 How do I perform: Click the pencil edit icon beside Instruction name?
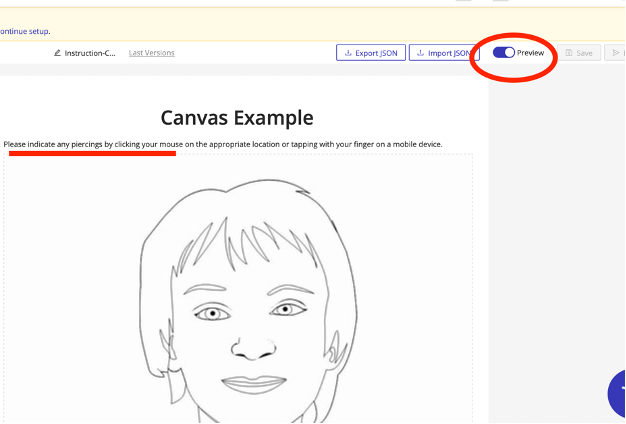pos(58,52)
